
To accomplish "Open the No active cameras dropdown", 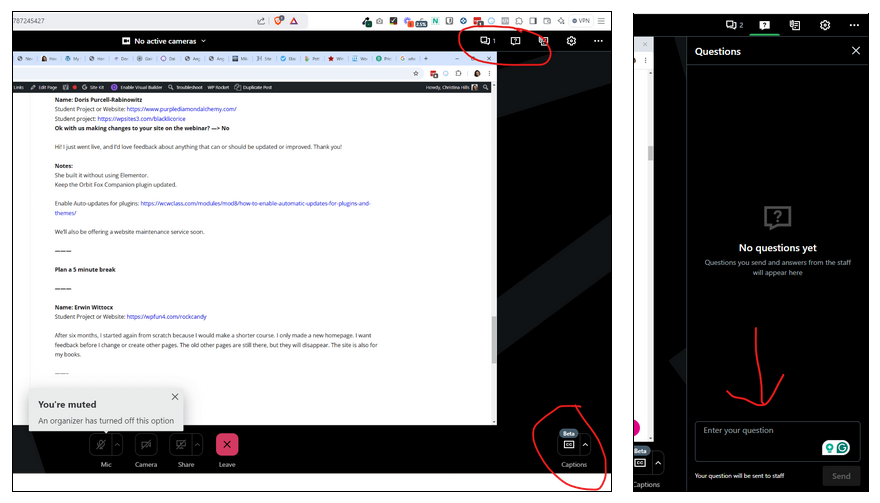I will pos(164,41).
